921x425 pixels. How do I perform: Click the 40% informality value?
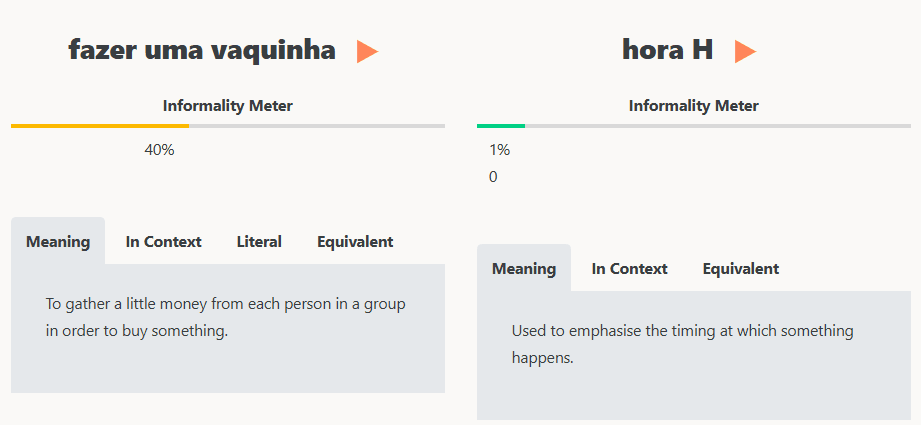coord(159,150)
